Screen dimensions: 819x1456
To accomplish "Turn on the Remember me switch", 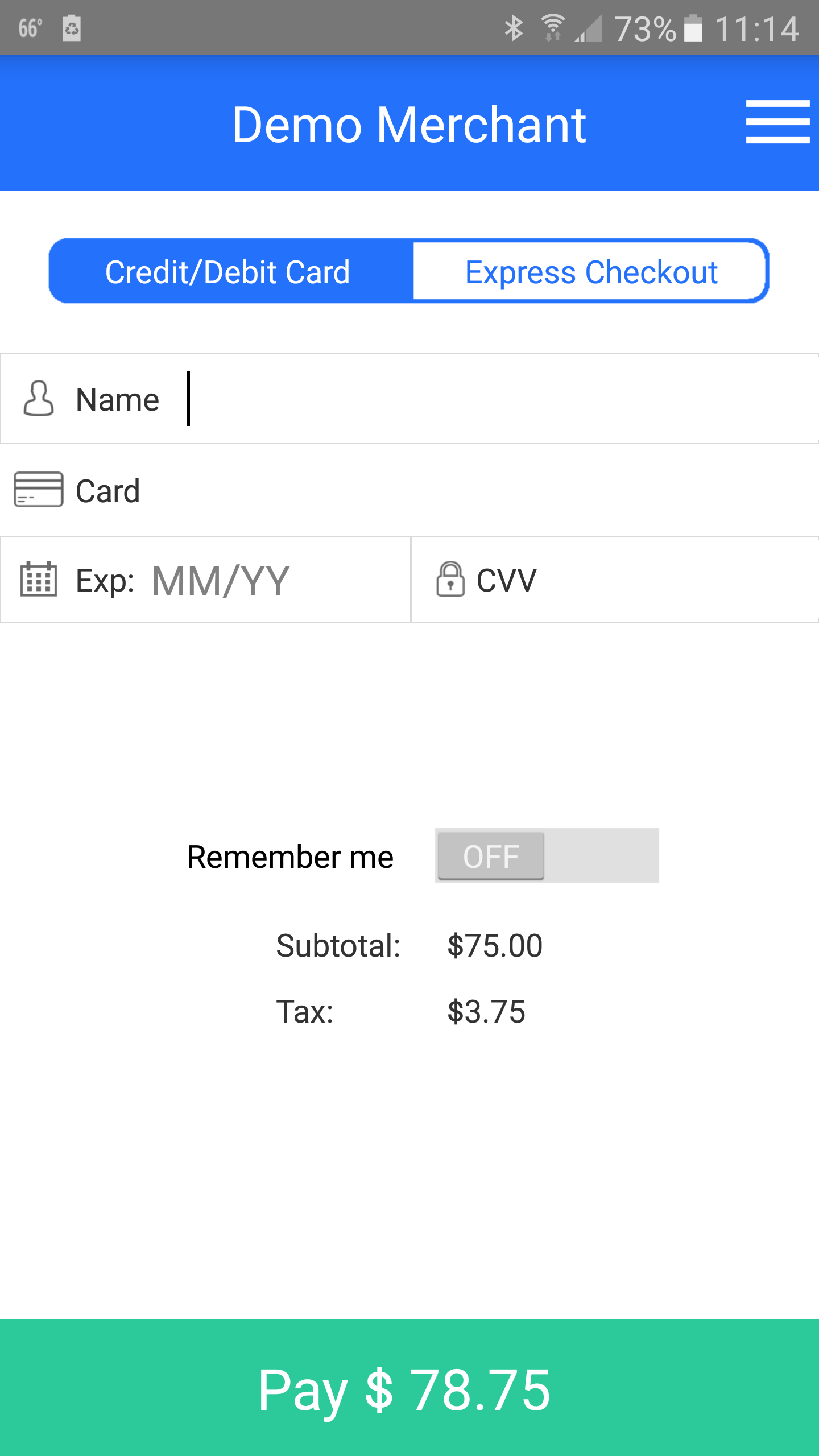I will [547, 855].
